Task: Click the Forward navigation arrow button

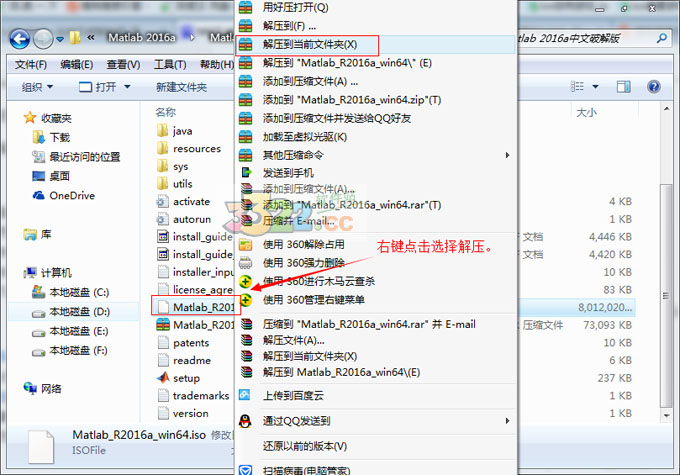Action: tap(43, 39)
